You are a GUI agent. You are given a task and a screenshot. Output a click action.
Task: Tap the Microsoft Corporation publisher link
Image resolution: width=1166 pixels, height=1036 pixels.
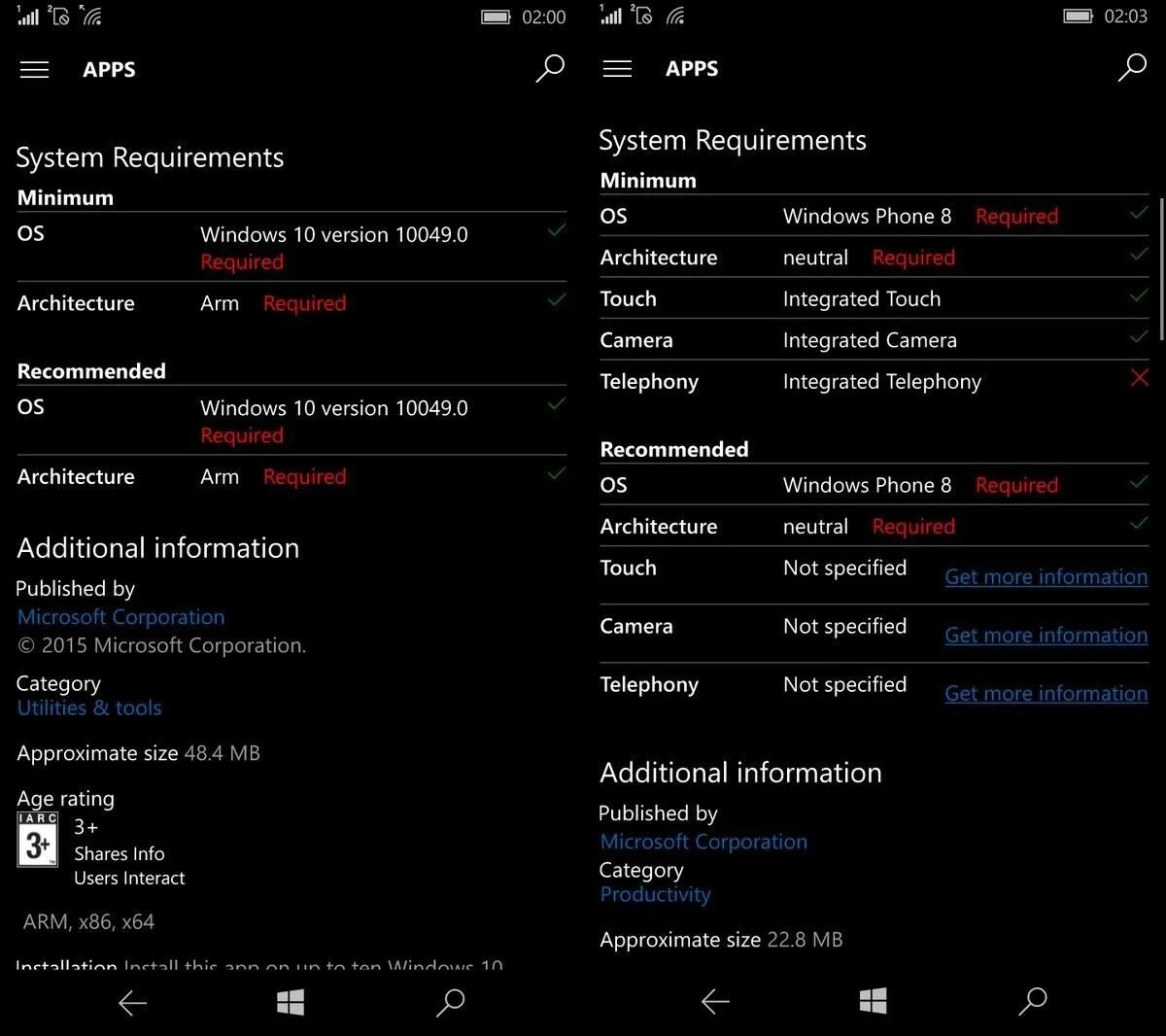(120, 616)
